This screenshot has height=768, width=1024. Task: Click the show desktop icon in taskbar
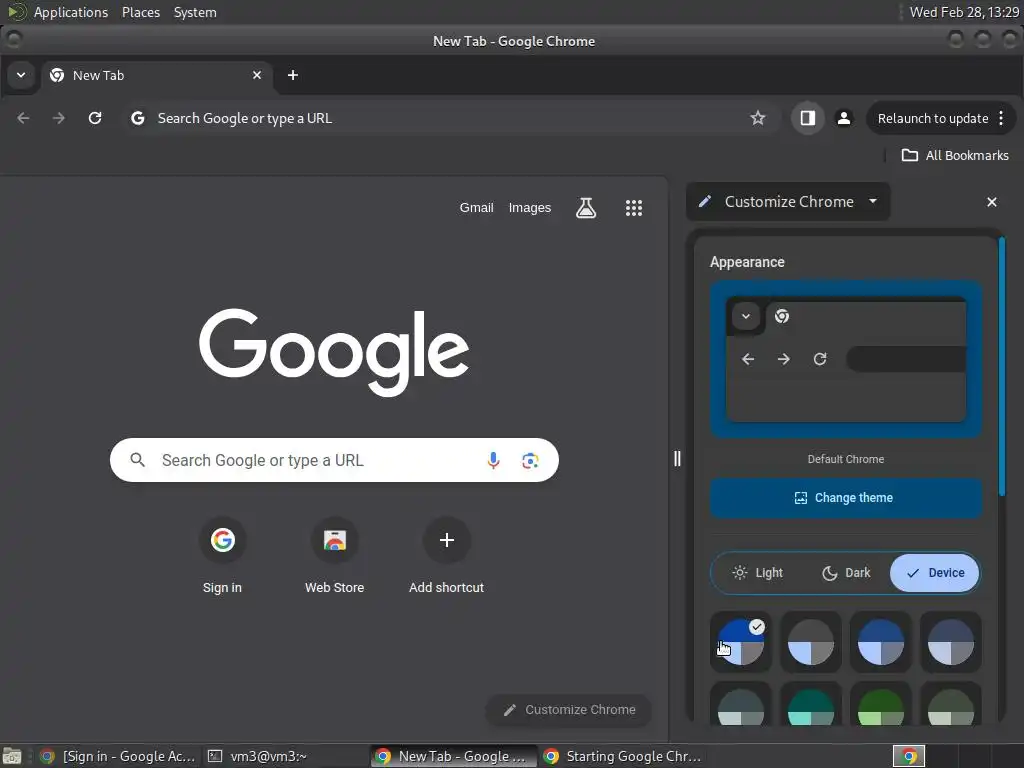(11, 756)
